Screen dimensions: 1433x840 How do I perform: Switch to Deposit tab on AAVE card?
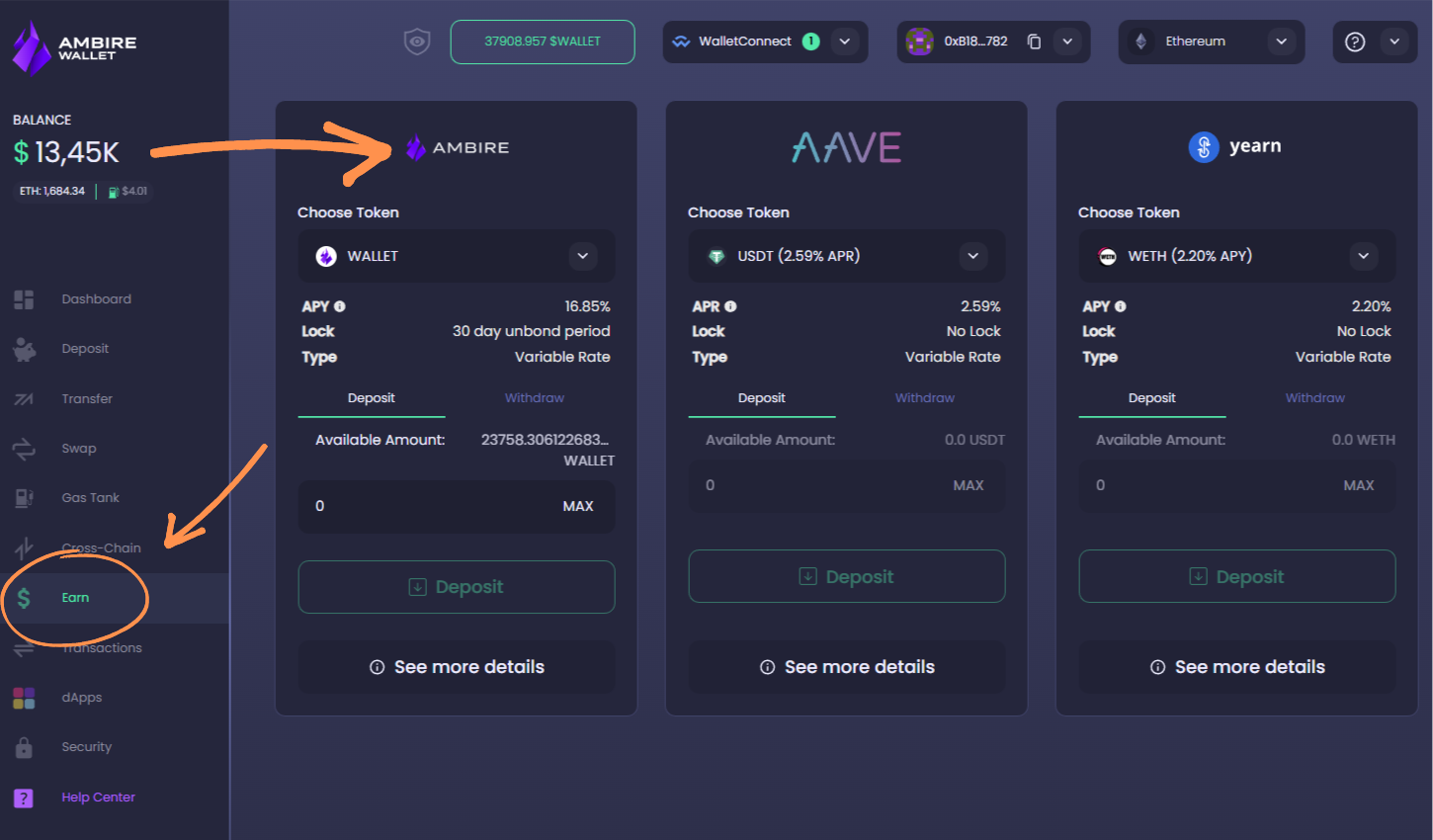point(762,398)
